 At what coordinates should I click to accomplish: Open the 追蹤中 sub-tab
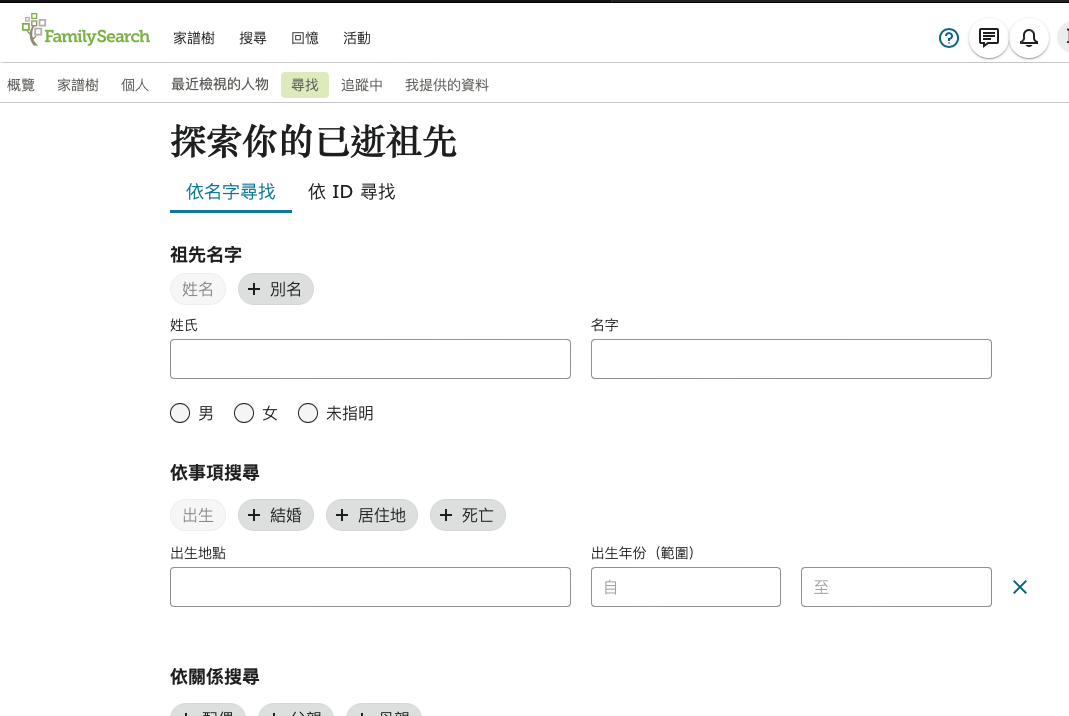click(361, 85)
